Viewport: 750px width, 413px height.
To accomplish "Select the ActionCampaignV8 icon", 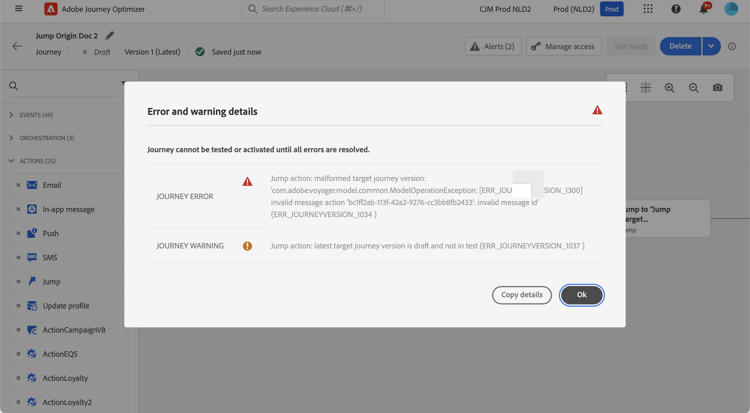I will [32, 330].
